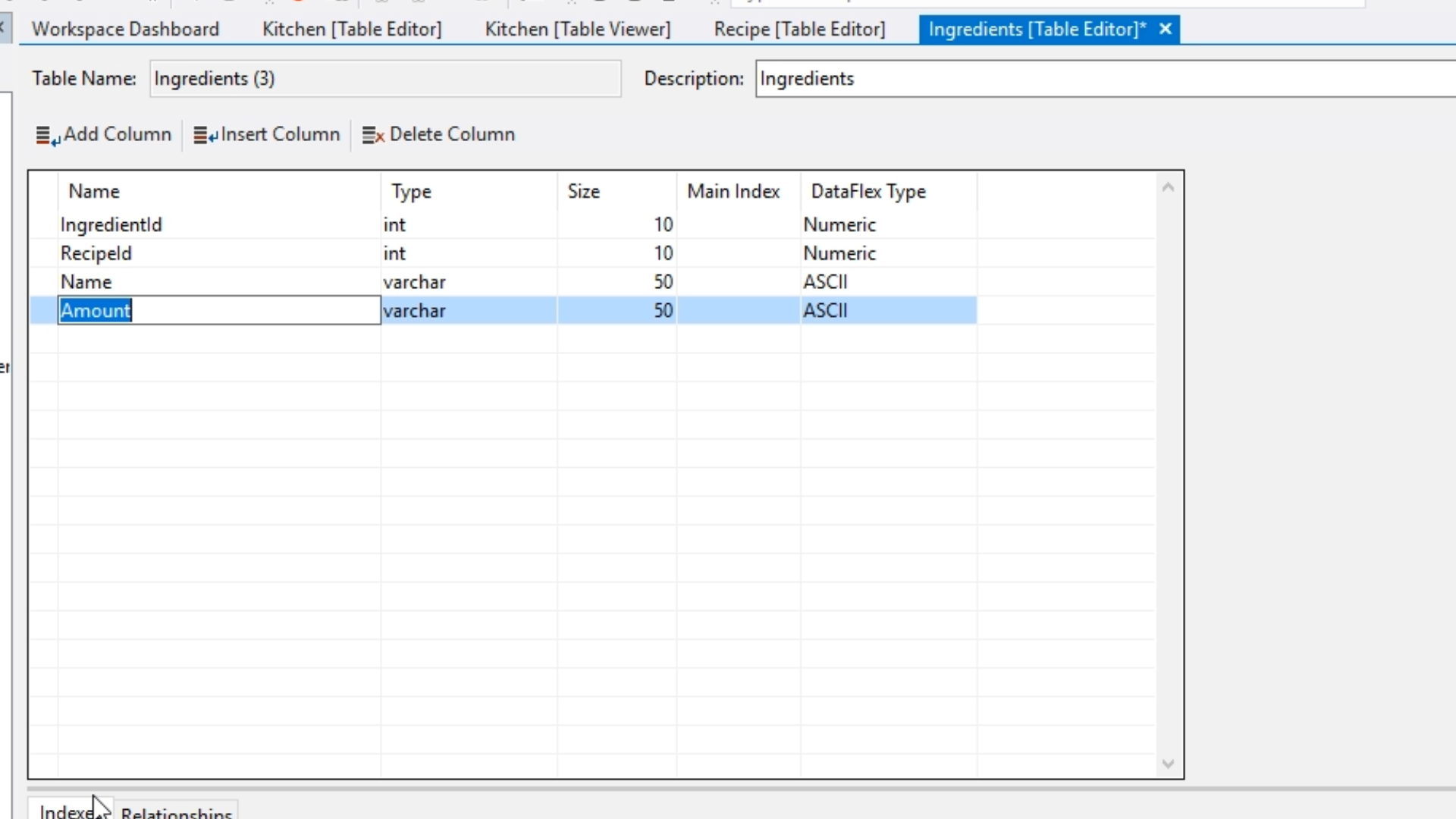Click the Table Name field

[x=385, y=79]
